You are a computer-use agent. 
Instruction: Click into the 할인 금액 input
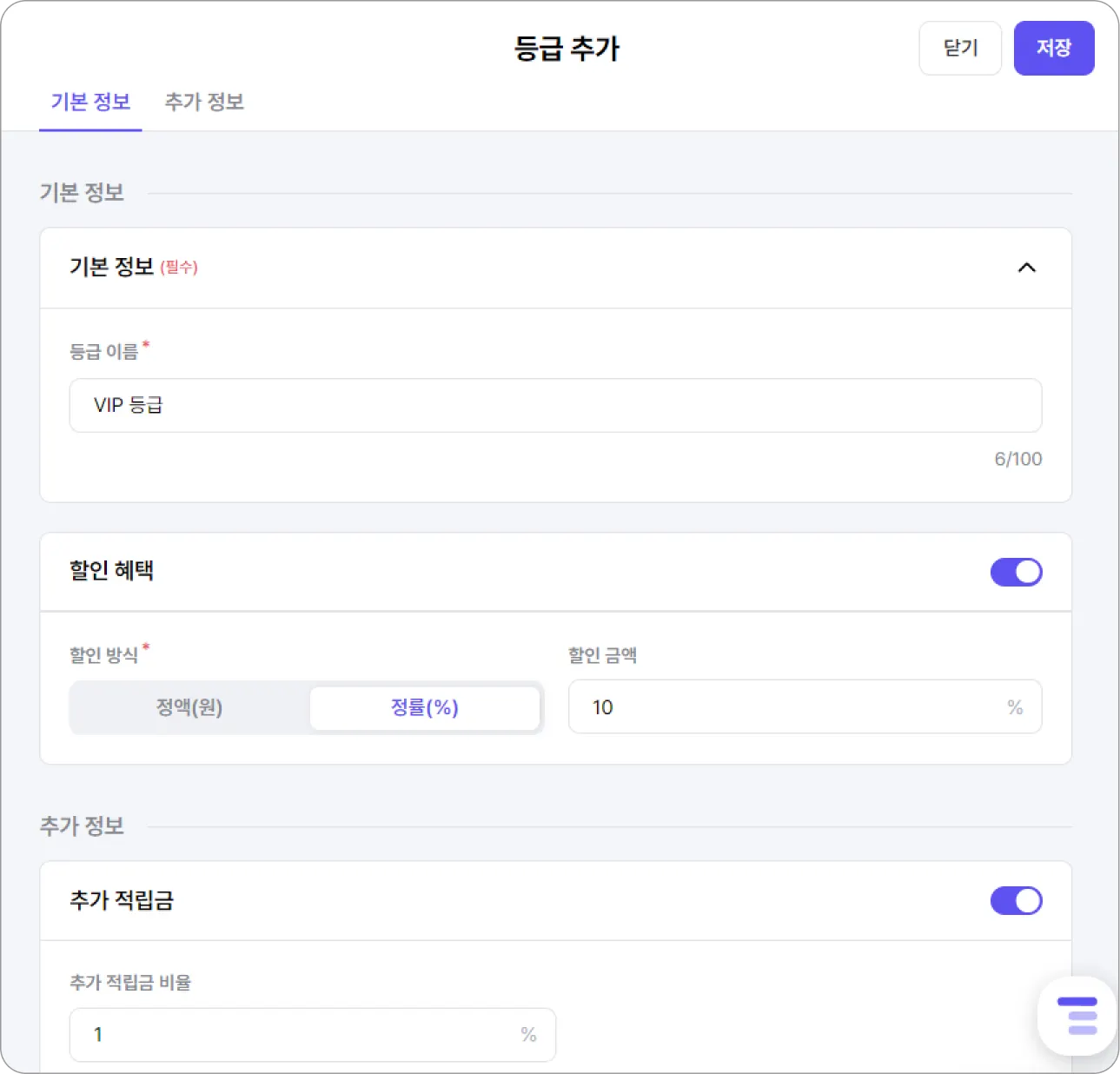click(x=782, y=707)
